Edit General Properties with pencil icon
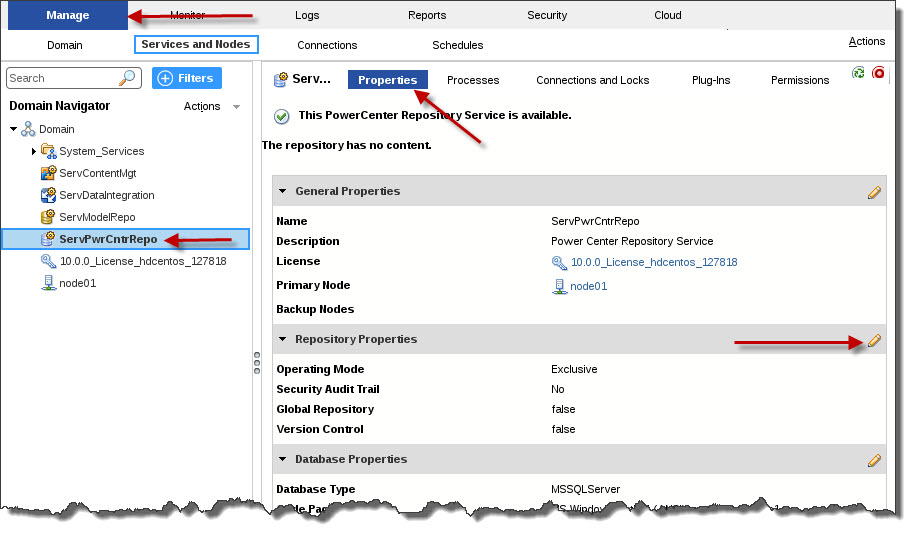The height and width of the screenshot is (541, 912). (874, 193)
